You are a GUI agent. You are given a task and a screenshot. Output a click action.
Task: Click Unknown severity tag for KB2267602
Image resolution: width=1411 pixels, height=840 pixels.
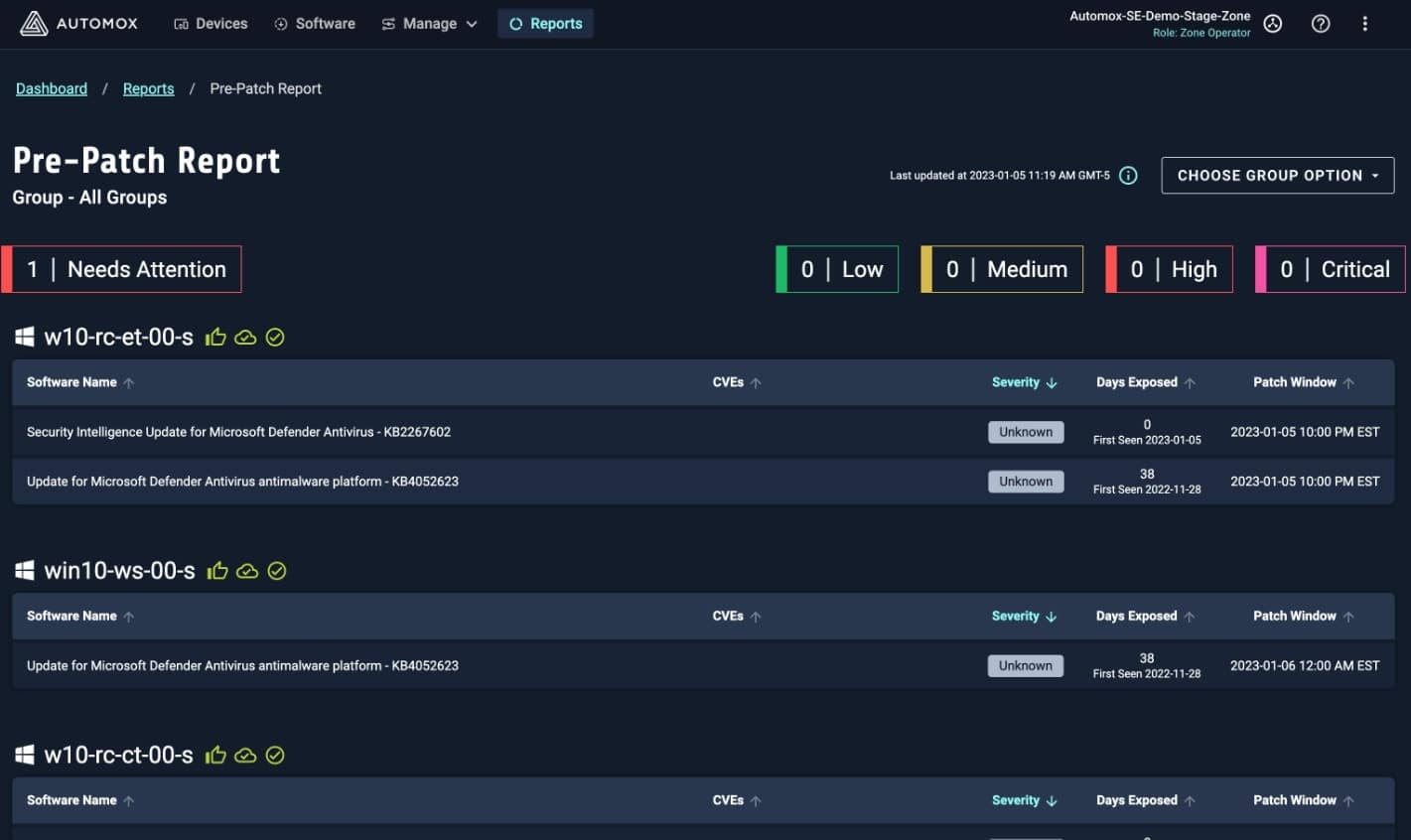pos(1026,432)
